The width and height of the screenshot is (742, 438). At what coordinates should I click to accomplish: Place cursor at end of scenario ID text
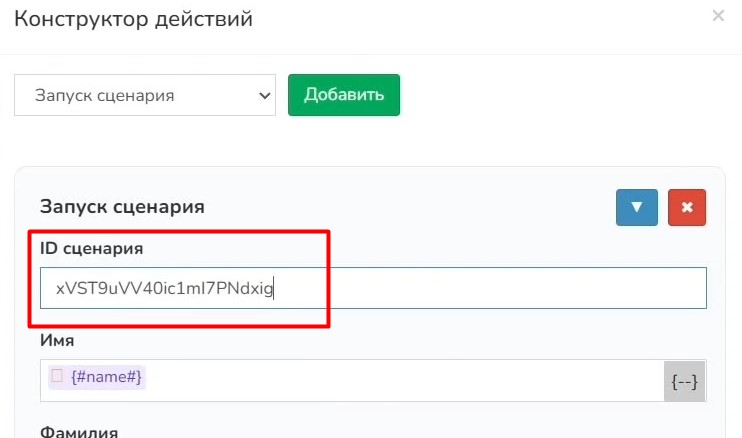tap(276, 289)
